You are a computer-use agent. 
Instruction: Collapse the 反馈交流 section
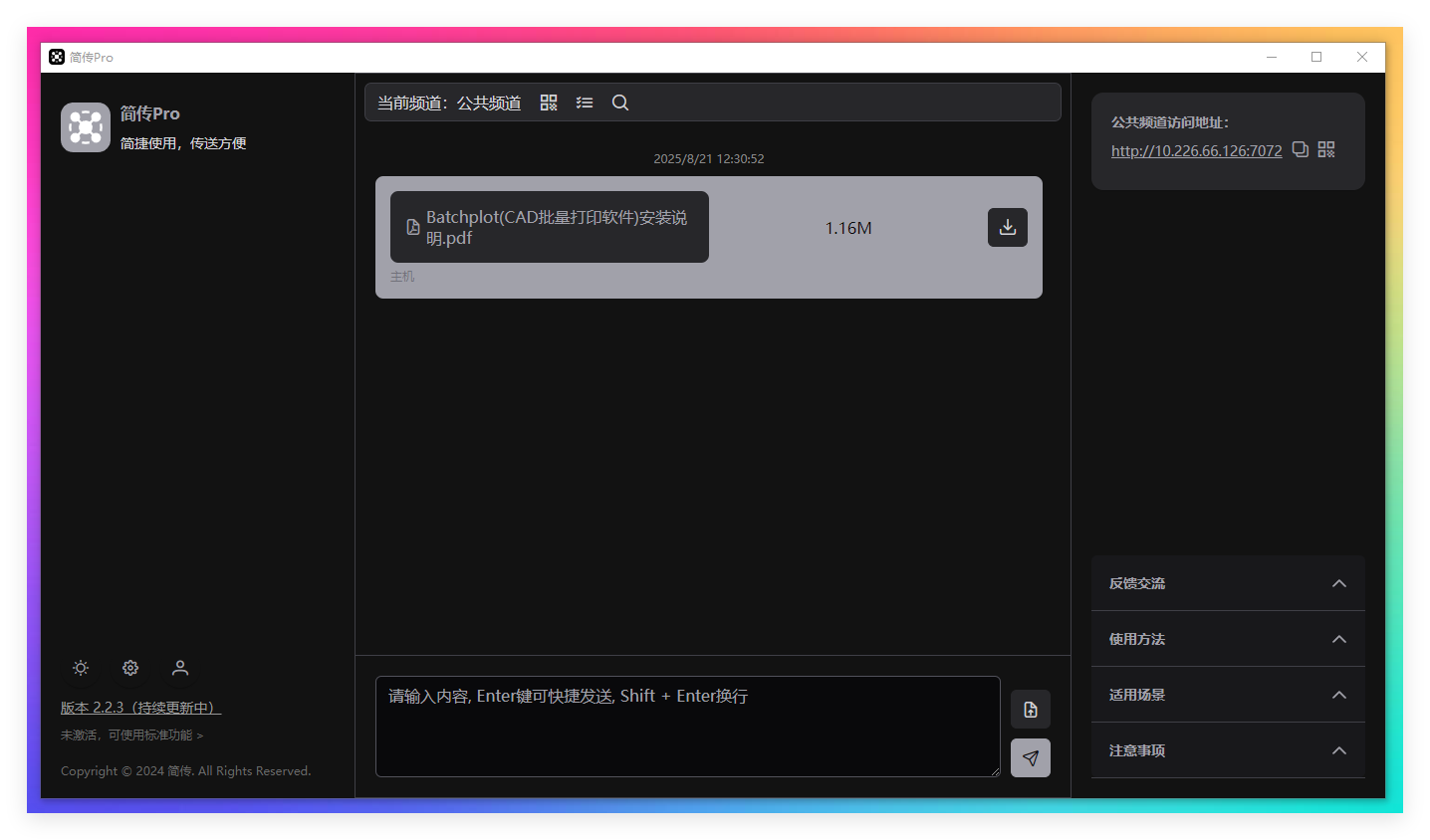pyautogui.click(x=1338, y=583)
